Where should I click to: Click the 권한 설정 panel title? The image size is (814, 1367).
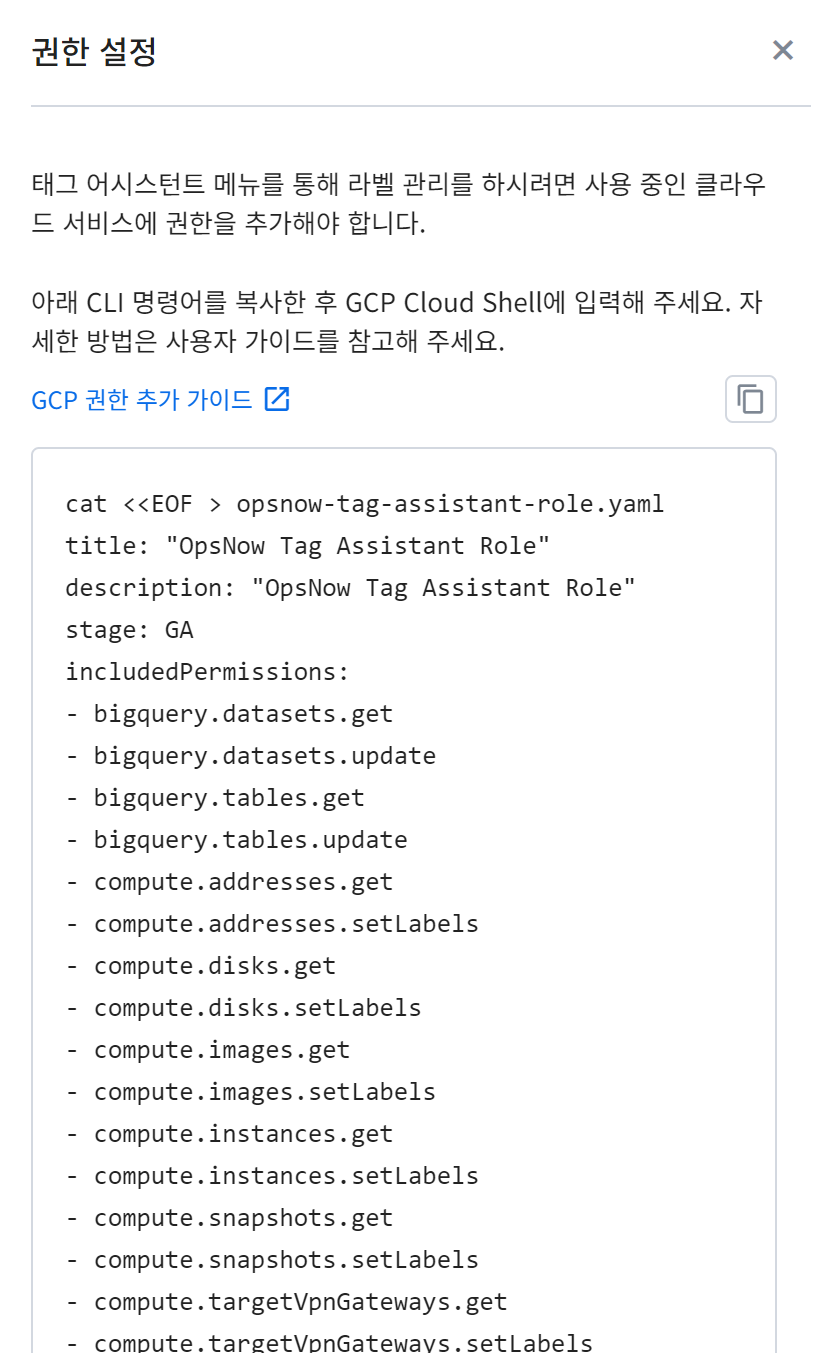[x=94, y=52]
